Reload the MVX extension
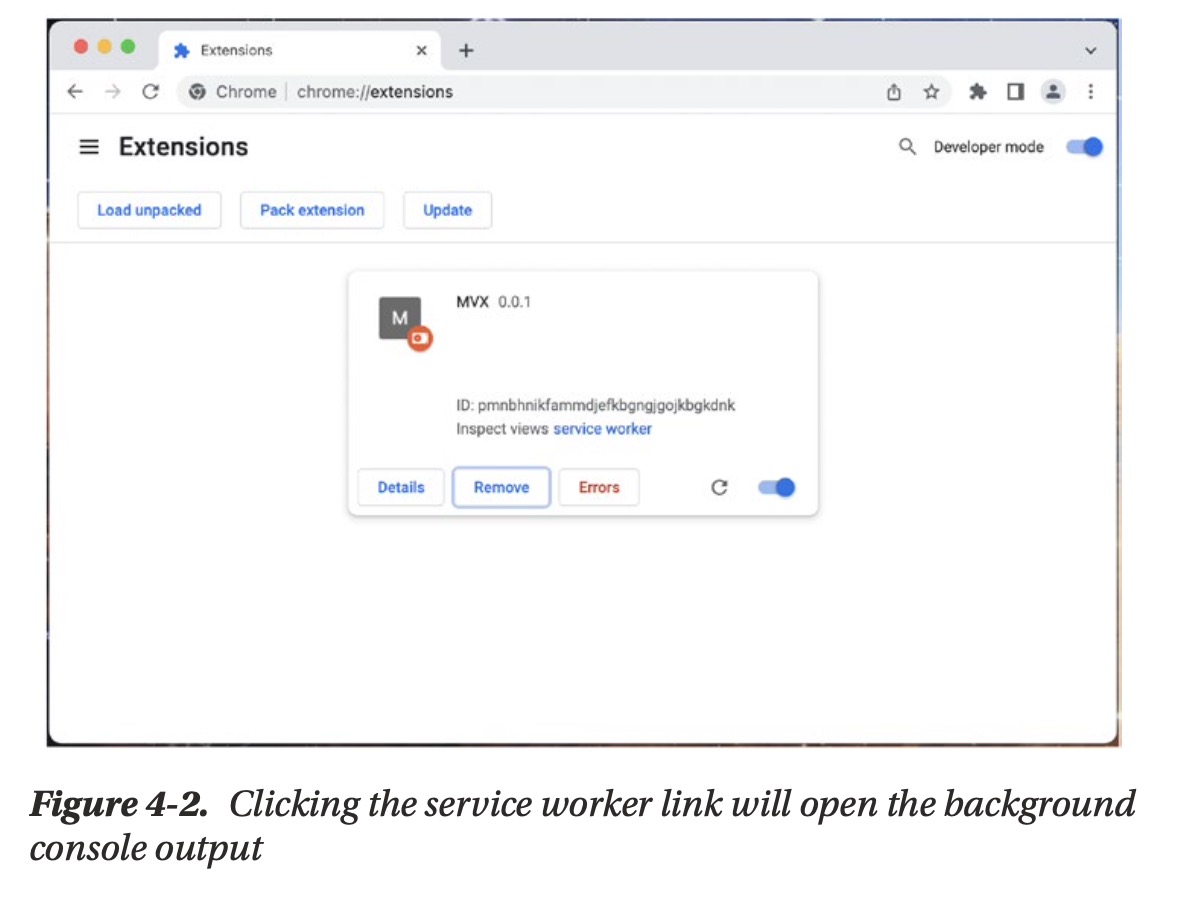Viewport: 1188px width, 902px height. point(718,488)
